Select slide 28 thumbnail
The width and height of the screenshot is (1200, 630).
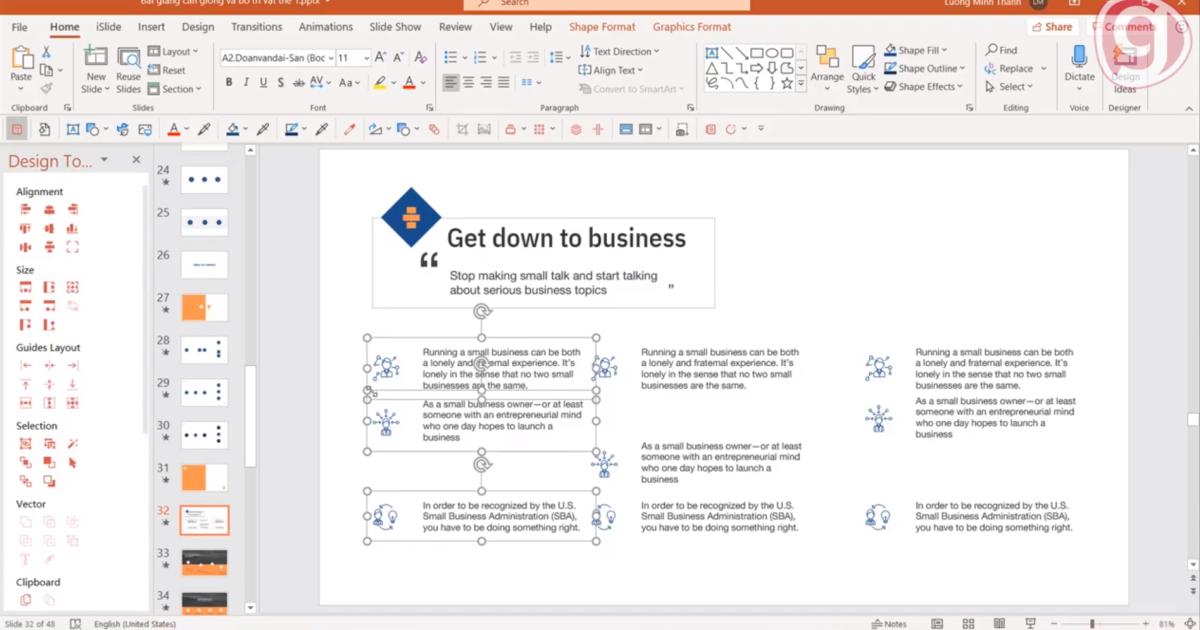click(x=204, y=350)
